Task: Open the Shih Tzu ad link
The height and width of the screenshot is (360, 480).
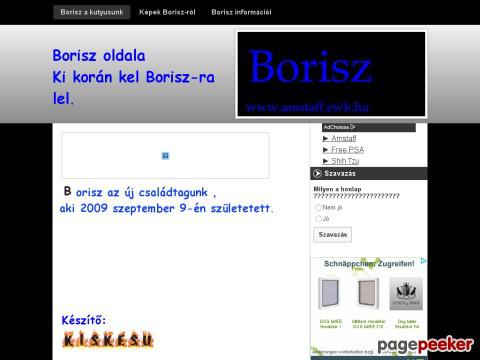Action: coord(345,161)
